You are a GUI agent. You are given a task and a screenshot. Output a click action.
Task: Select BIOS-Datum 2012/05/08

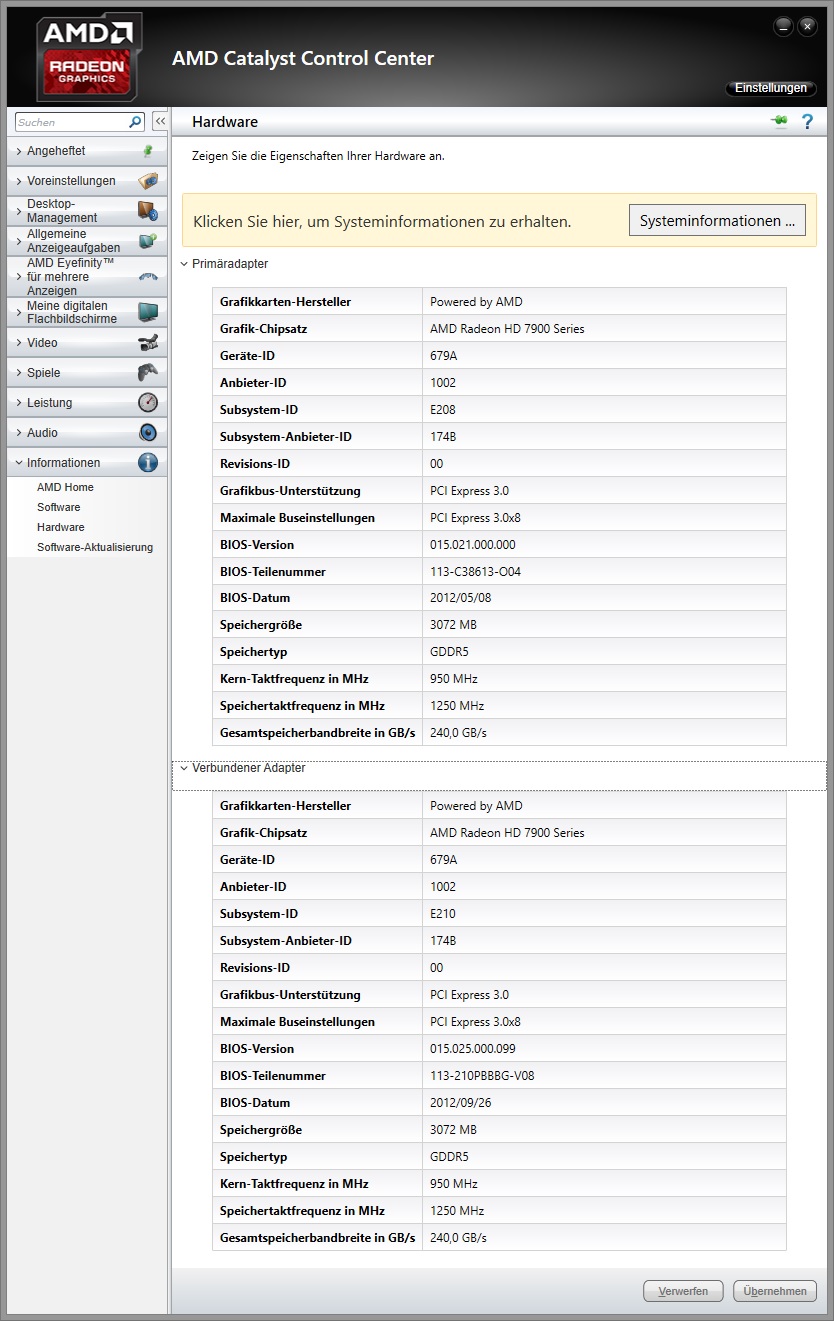(460, 598)
